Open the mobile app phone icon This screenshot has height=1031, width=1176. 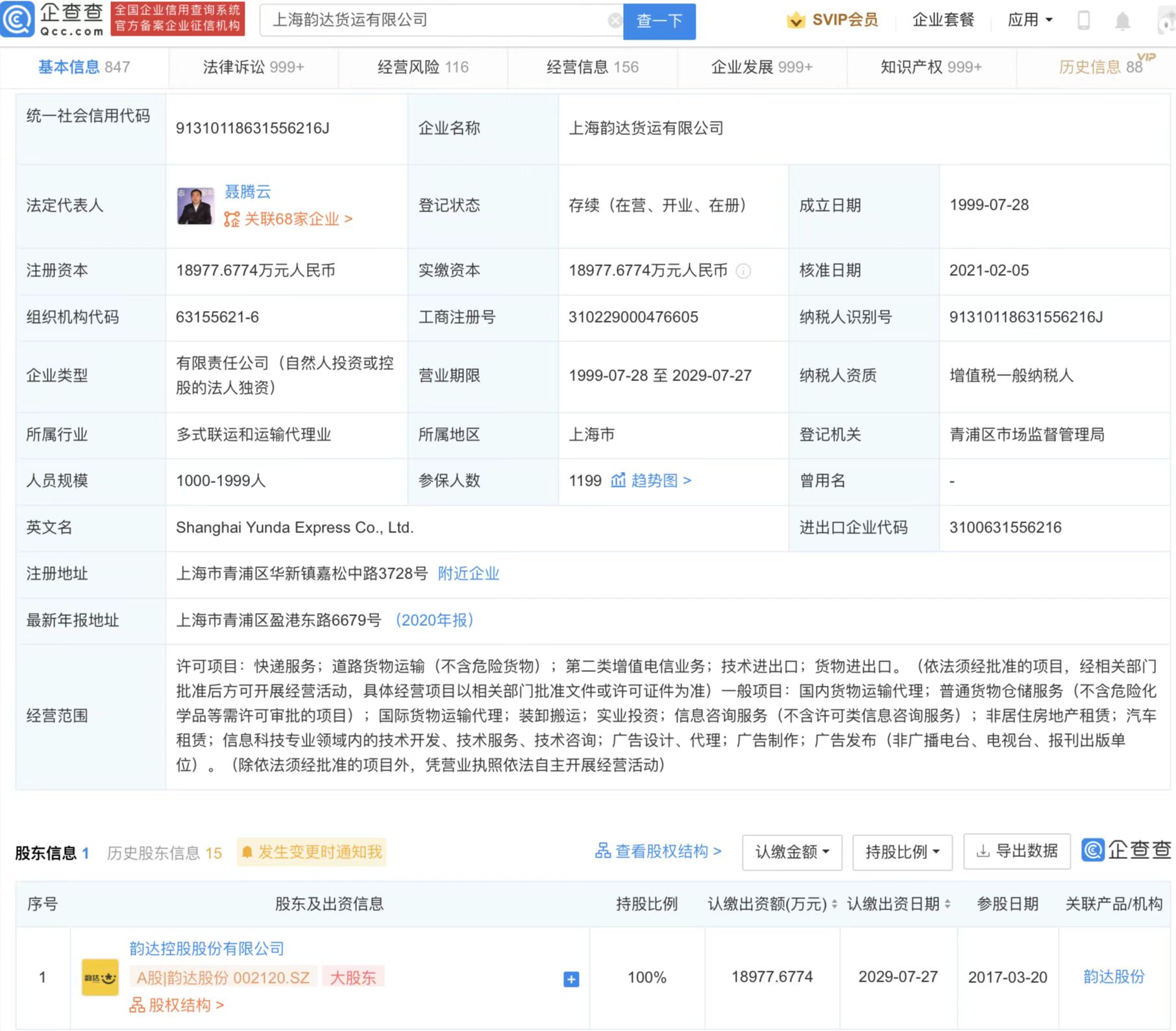coord(1083,20)
